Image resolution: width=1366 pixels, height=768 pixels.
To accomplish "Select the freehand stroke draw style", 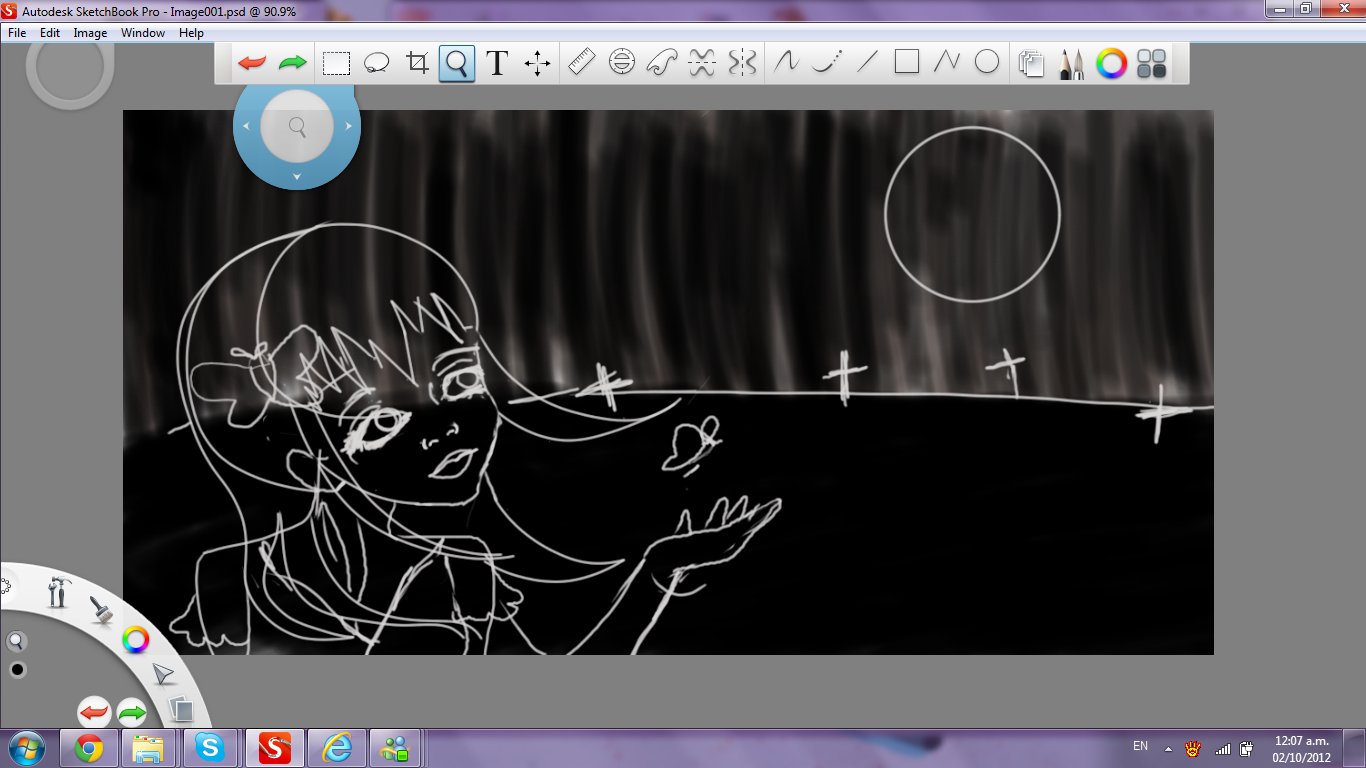I will click(x=786, y=62).
